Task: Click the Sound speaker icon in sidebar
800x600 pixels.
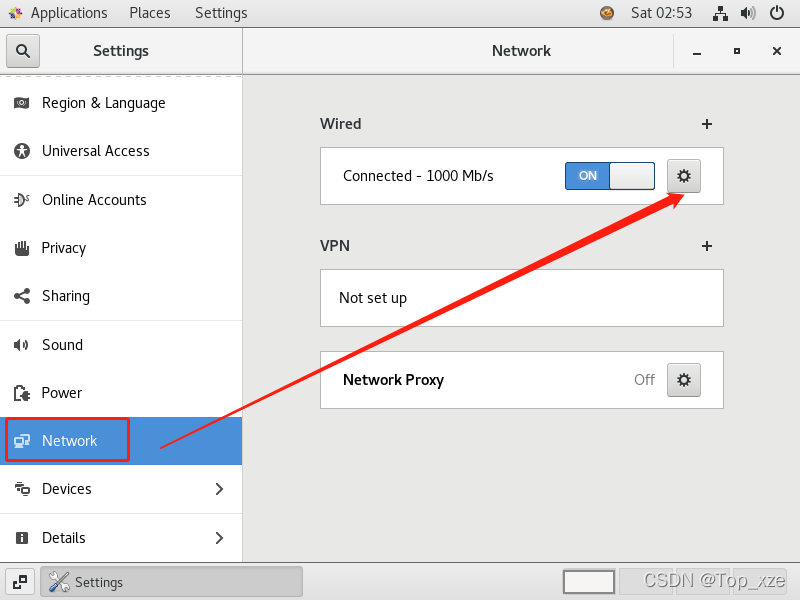Action: [21, 345]
